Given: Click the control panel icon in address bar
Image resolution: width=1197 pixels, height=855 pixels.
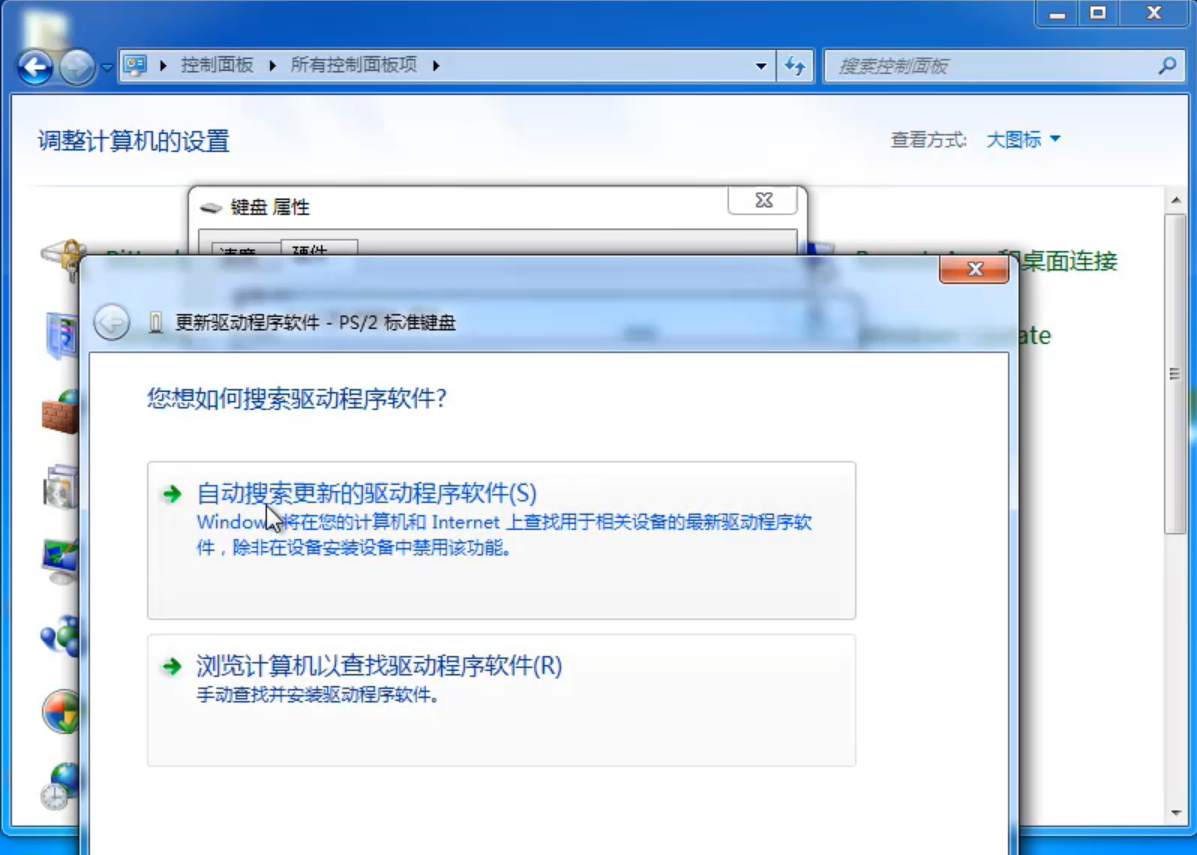Looking at the screenshot, I should coord(135,66).
